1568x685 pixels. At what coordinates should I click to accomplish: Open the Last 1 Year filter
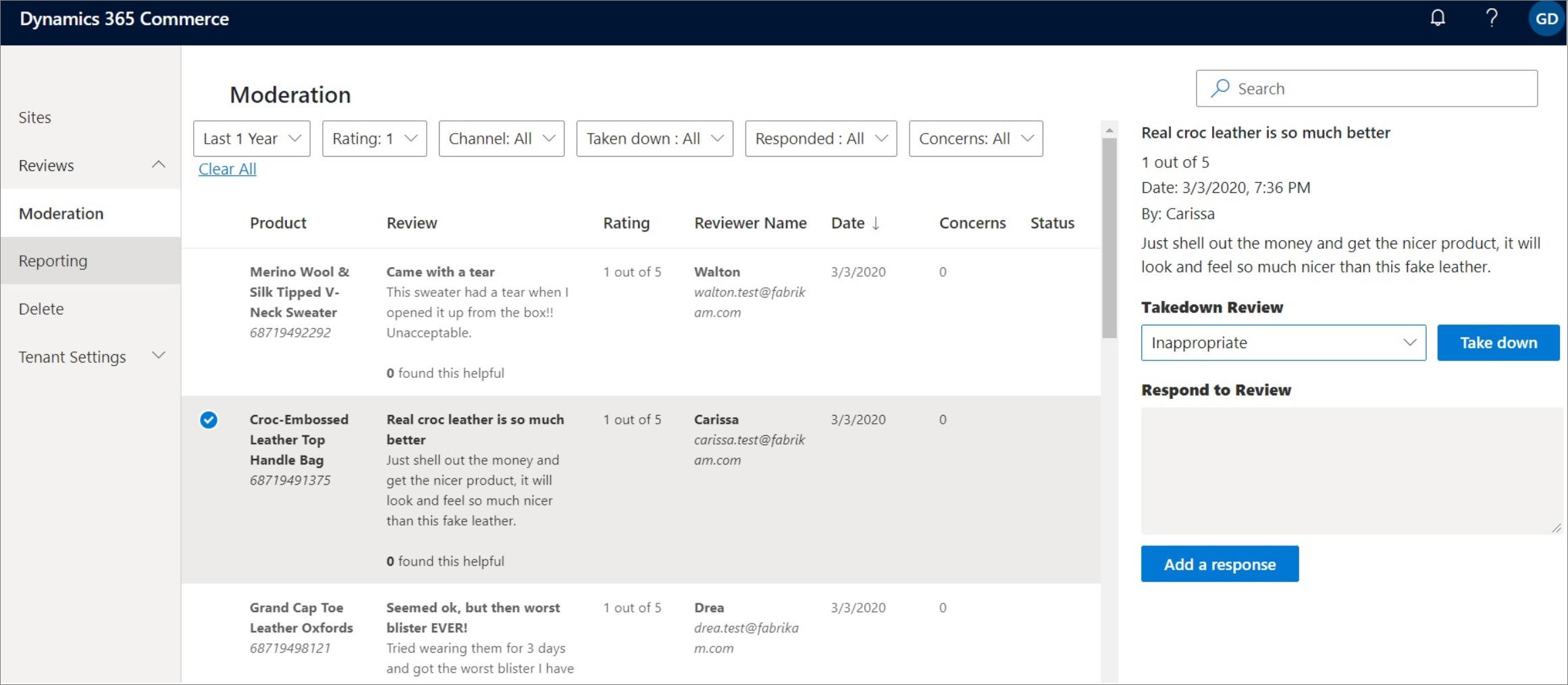coord(252,138)
